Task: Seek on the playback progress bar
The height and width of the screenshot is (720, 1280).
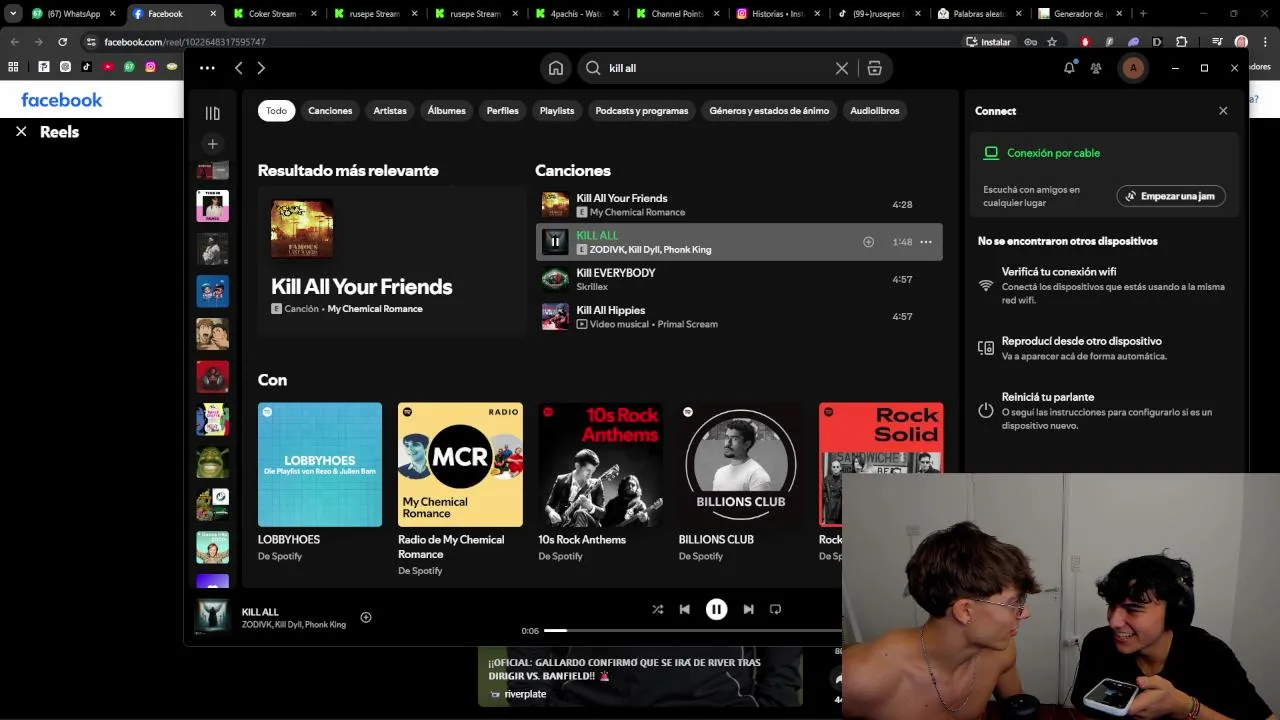Action: (694, 631)
